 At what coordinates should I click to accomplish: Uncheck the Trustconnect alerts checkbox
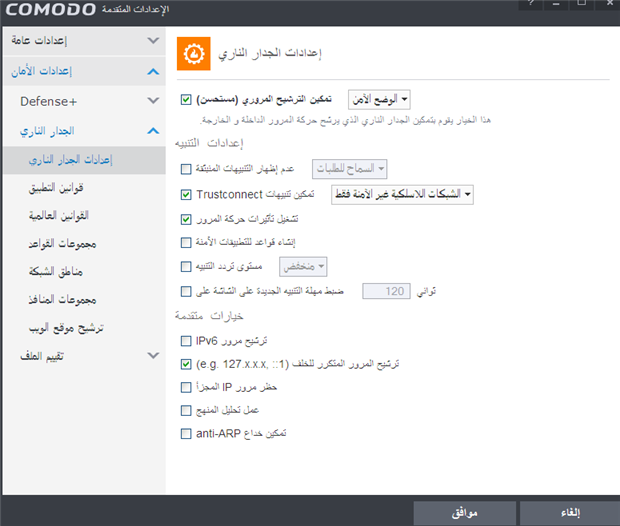187,194
